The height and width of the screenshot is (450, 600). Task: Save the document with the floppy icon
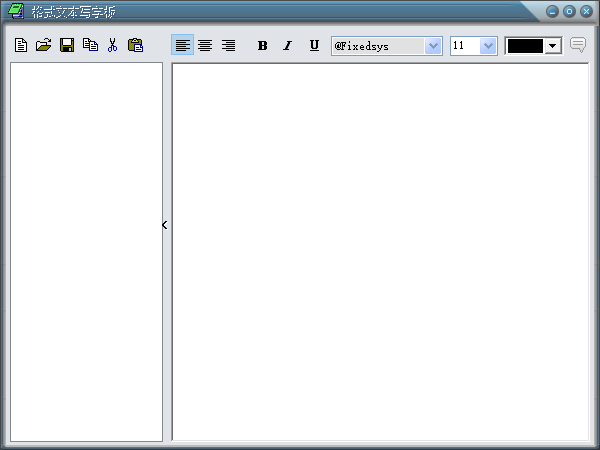(x=67, y=45)
